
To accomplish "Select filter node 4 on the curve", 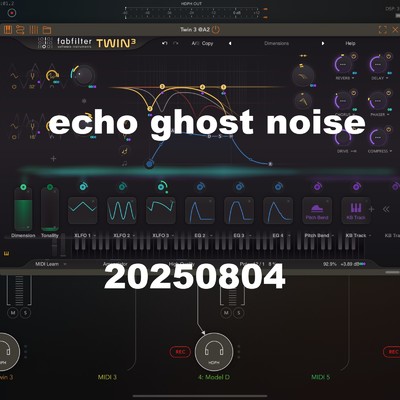I will (202, 87).
